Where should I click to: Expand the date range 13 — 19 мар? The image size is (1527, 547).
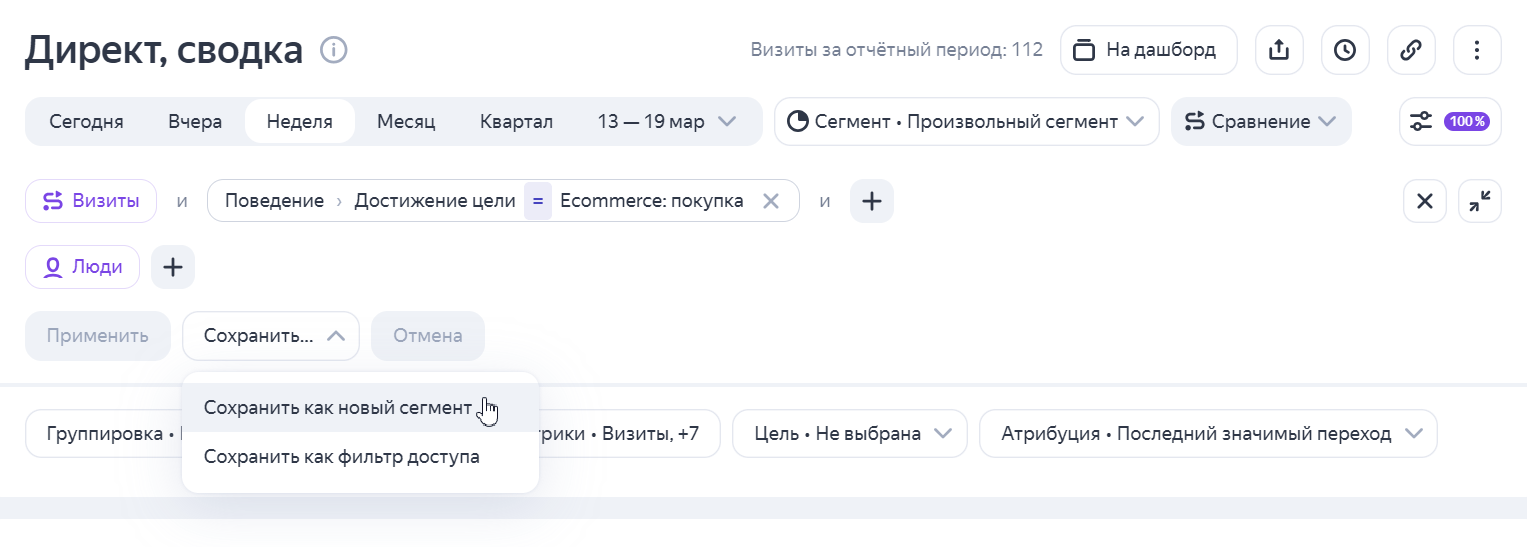(x=666, y=122)
